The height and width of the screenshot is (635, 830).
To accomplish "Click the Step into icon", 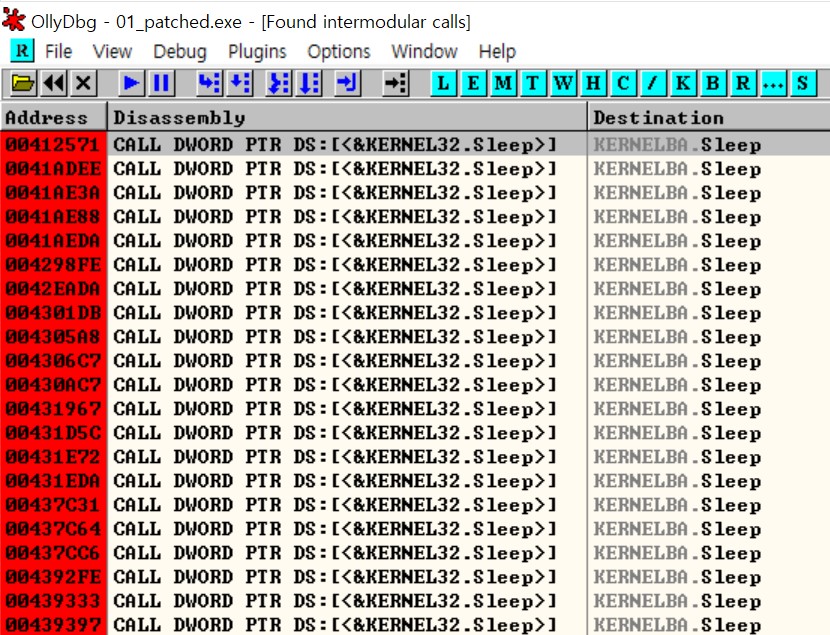I will point(209,84).
